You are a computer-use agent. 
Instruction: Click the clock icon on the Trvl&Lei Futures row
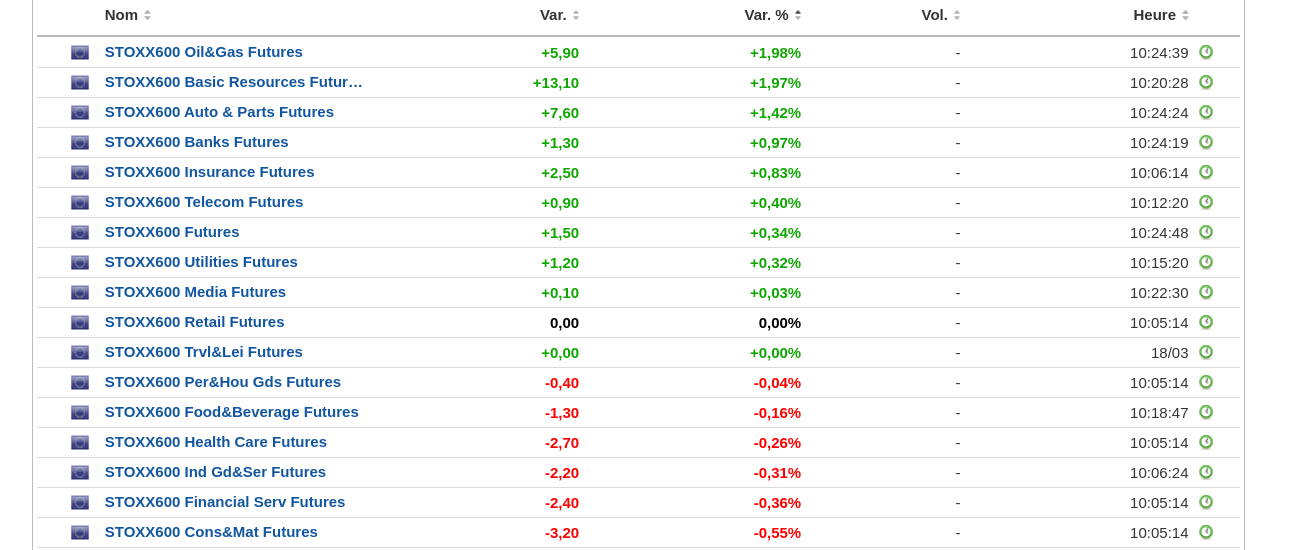[1206, 352]
